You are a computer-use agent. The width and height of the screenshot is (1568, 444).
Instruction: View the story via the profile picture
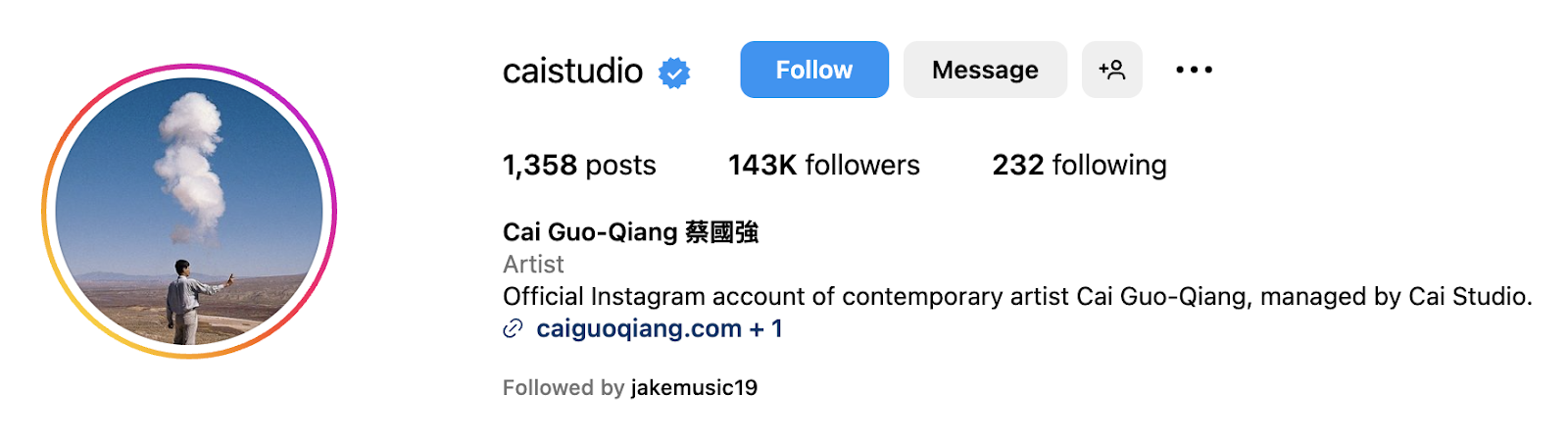click(189, 212)
